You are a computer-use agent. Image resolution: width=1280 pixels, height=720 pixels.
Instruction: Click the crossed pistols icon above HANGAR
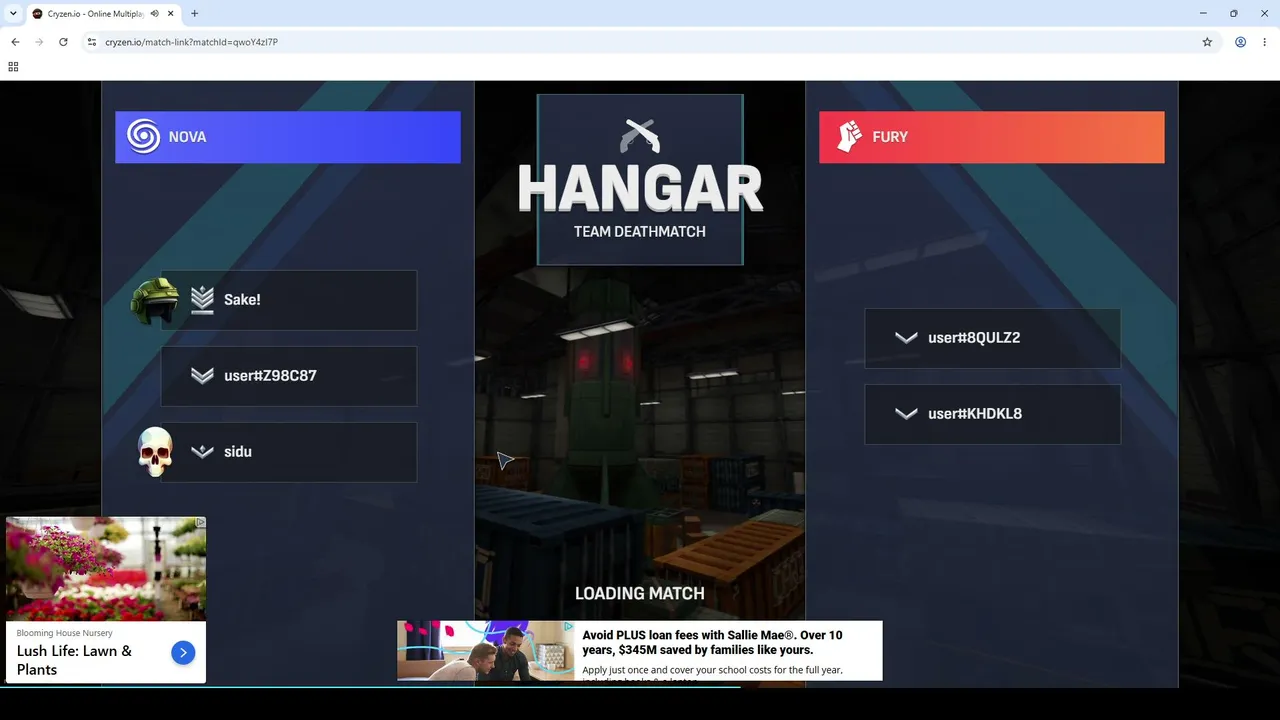[x=640, y=135]
